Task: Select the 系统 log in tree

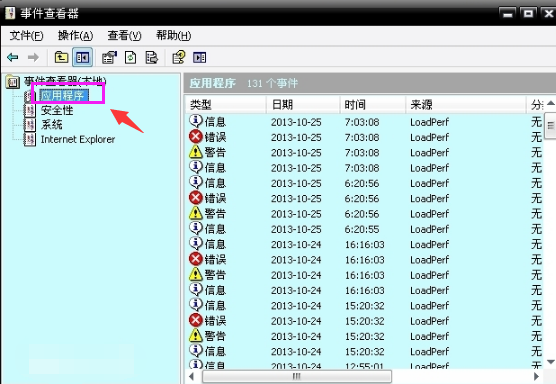Action: point(52,124)
